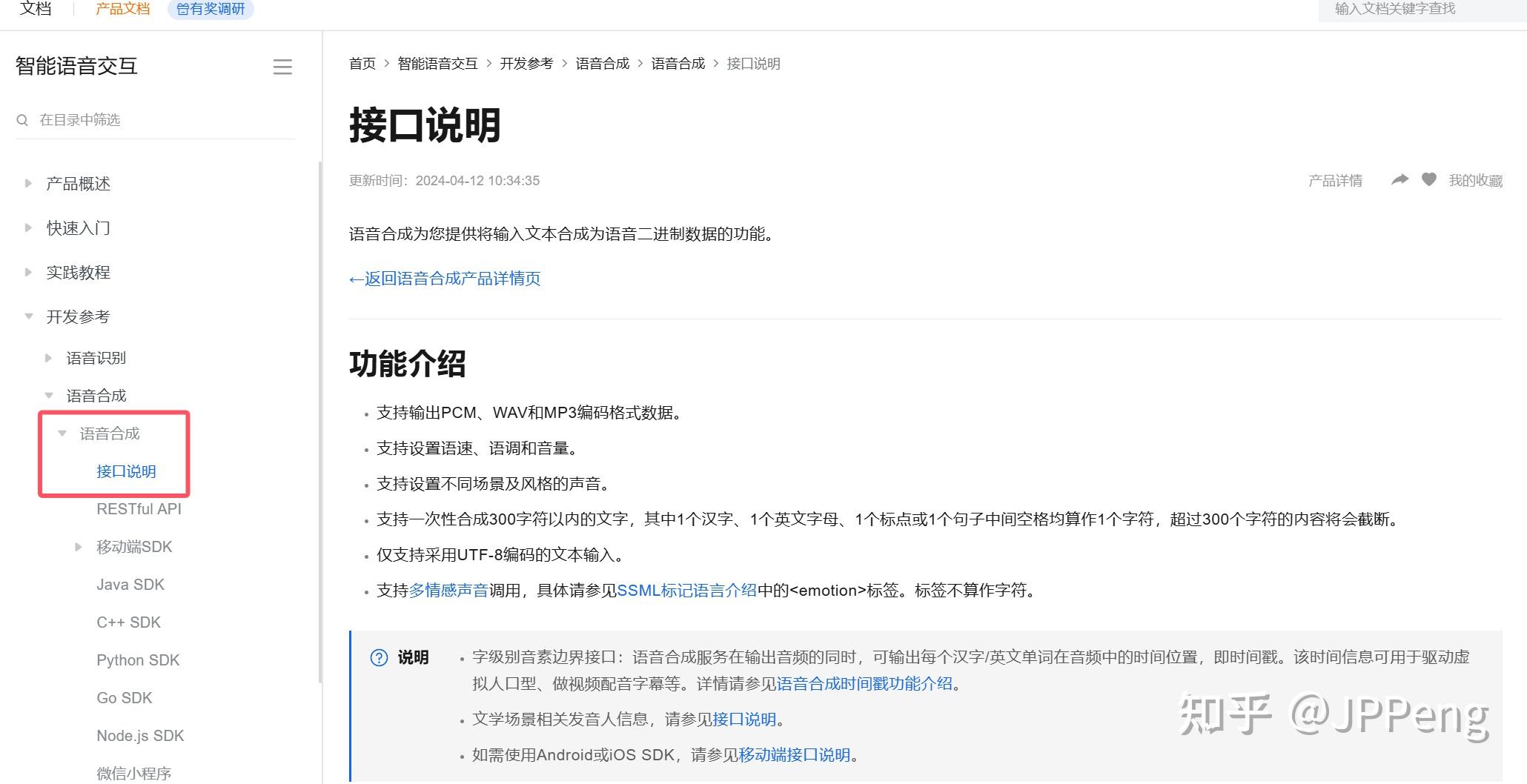This screenshot has width=1527, height=784.
Task: Collapse the 开发参考 tree arrow
Action: click(x=28, y=316)
